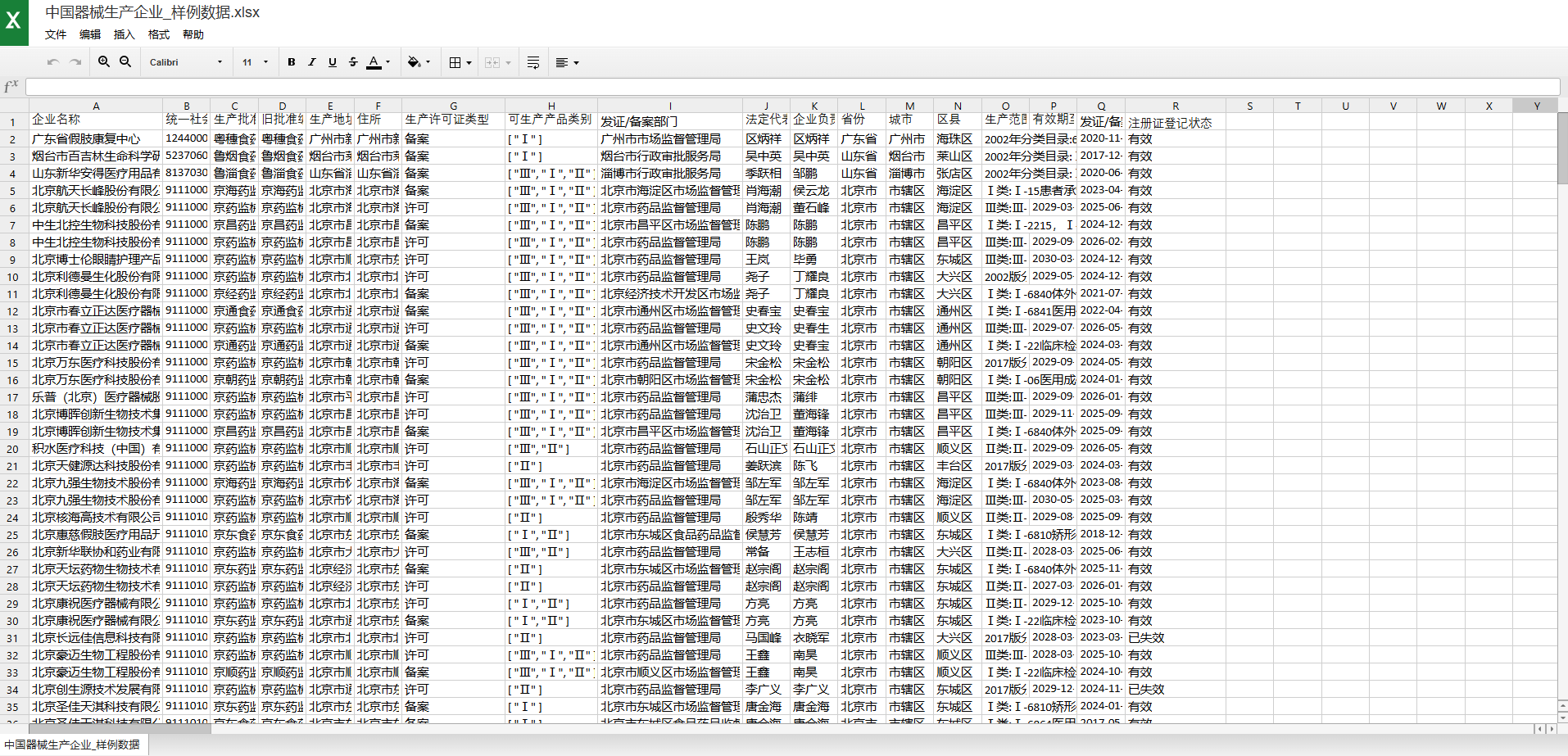Open the font size 11 dropdown
Screen dimensions: 1568x756
[255, 62]
